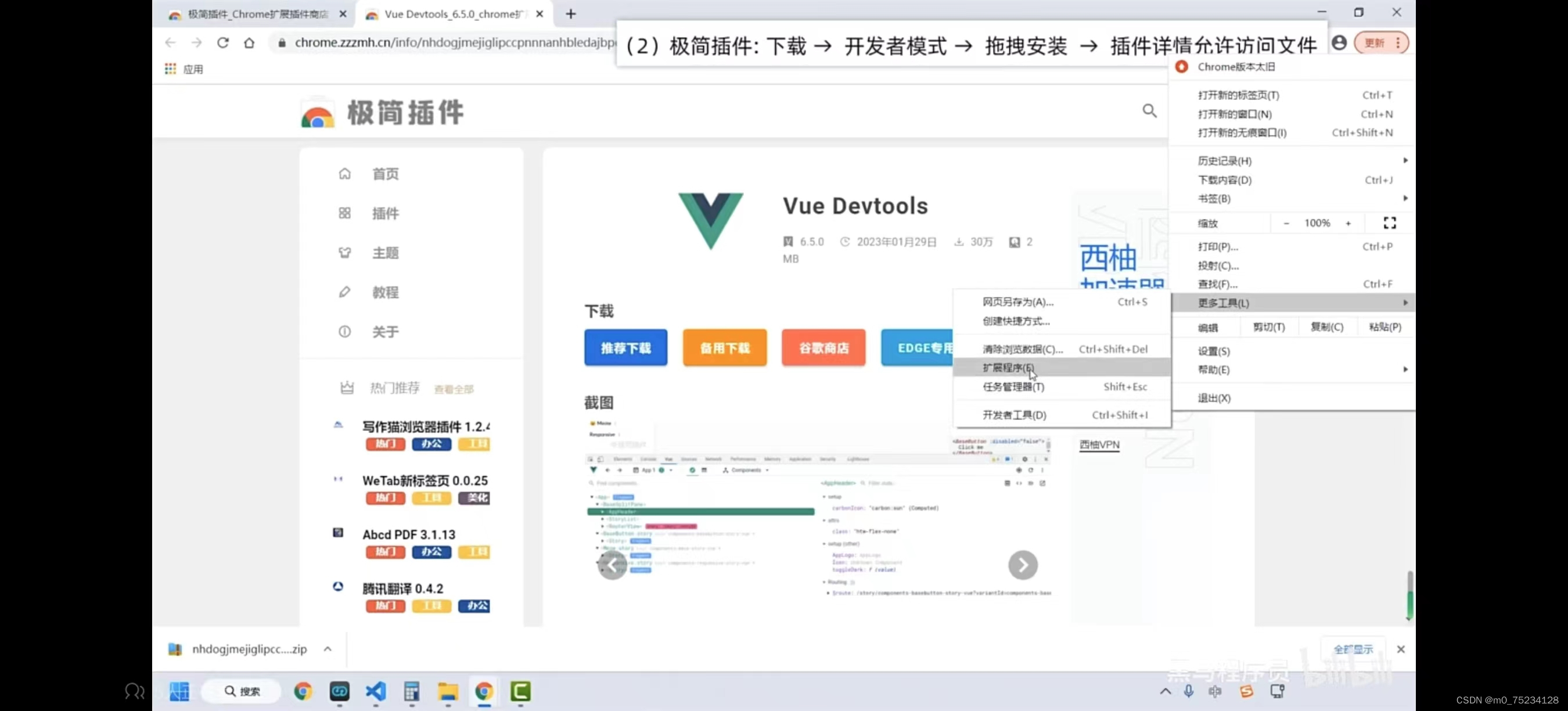Select 下载内容(D) menu item
The image size is (1568, 711).
[x=1292, y=179]
